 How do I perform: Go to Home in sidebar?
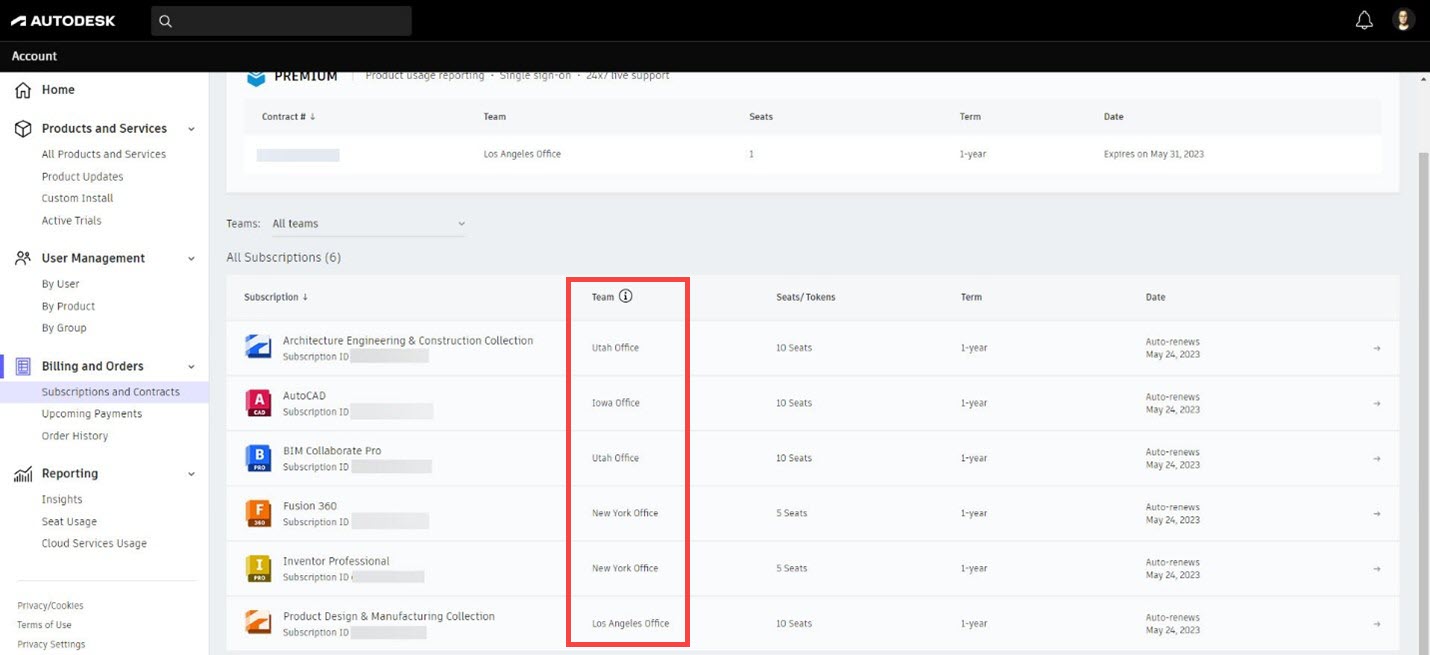pyautogui.click(x=58, y=90)
